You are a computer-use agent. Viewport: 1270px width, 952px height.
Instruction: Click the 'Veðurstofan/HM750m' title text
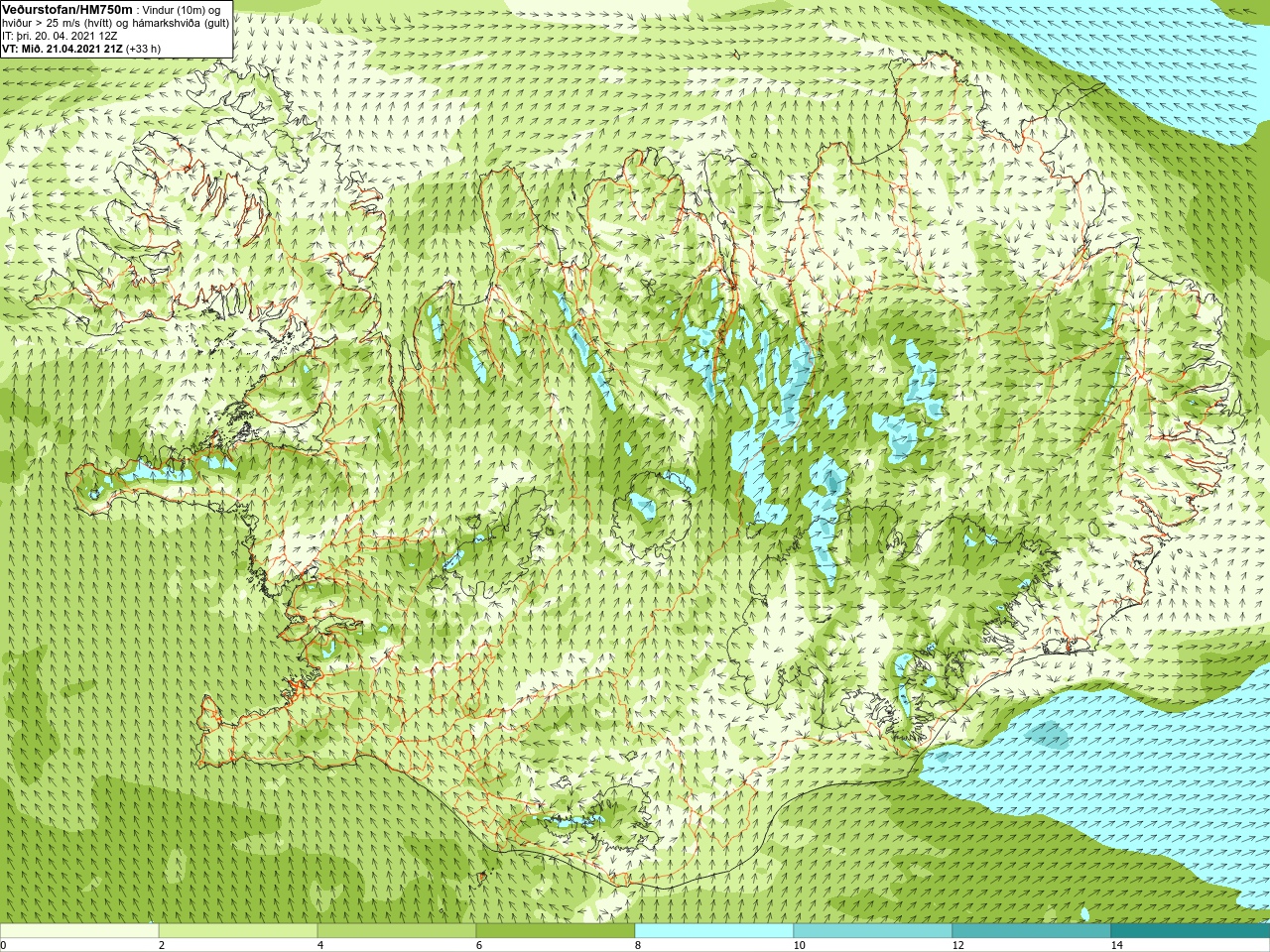(x=66, y=9)
